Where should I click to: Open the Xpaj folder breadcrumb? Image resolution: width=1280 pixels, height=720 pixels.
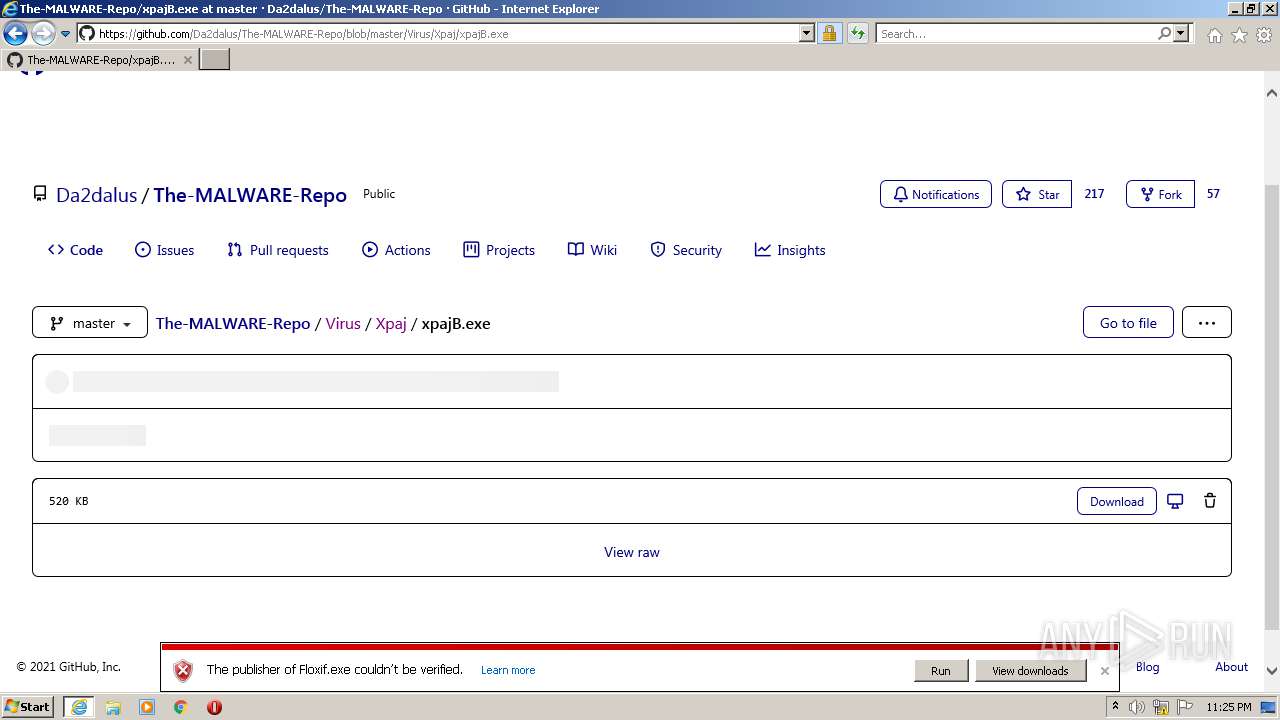[391, 323]
